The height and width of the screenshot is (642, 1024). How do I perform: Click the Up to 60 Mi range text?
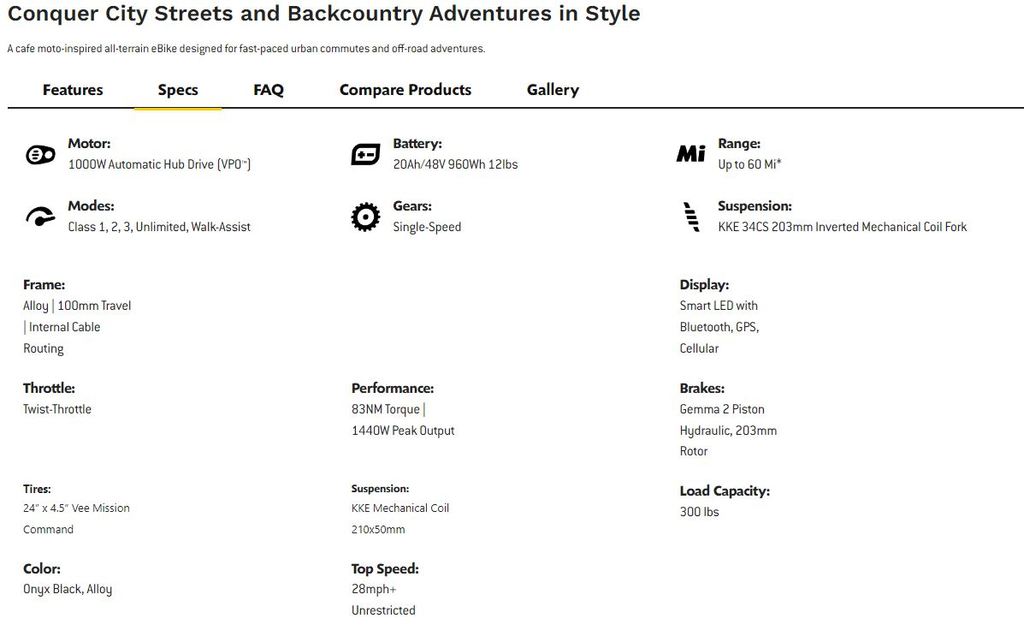pos(750,164)
